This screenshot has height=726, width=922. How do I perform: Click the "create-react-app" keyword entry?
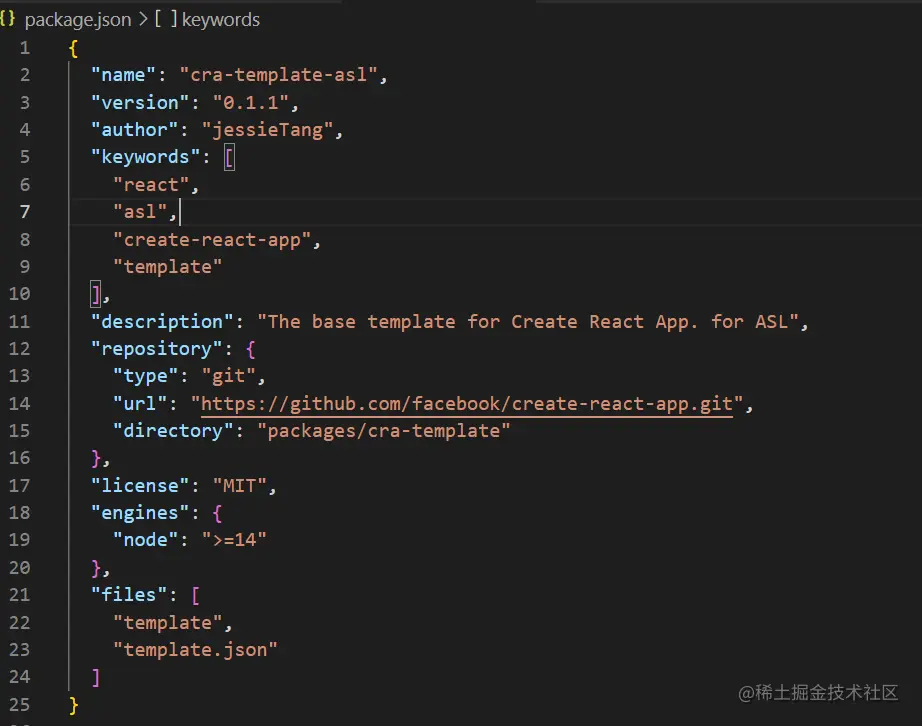point(212,240)
